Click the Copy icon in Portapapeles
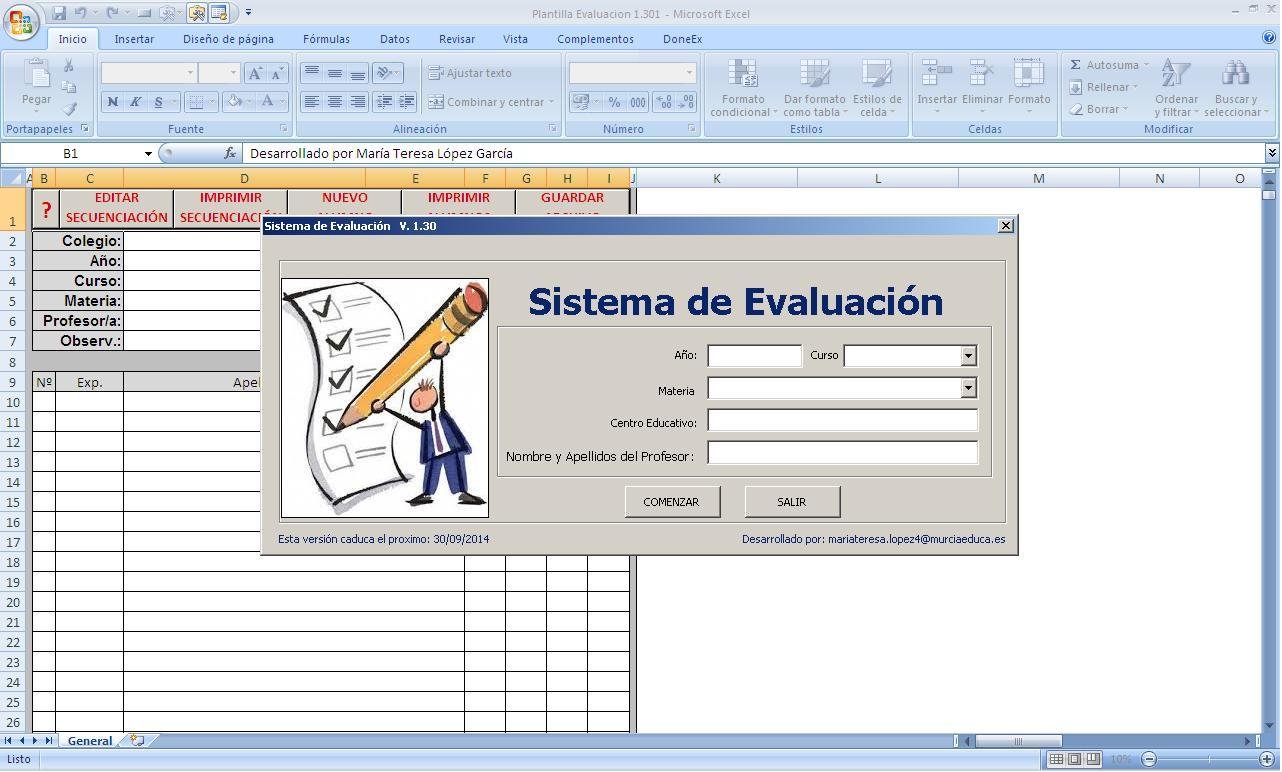Screen dimensions: 1282x772 69,87
